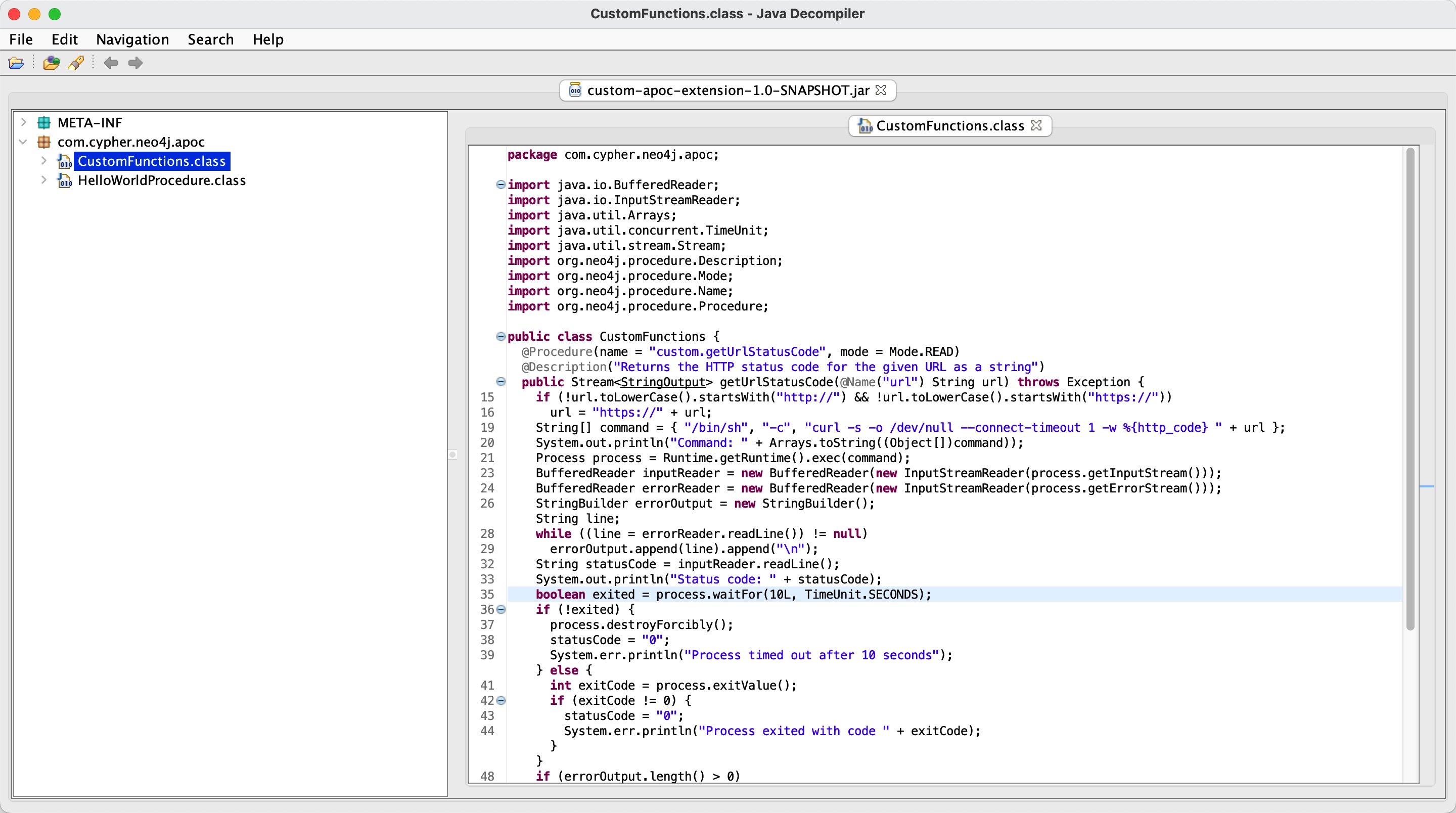Close the CustomFunctions.class editor tab
Viewport: 1456px width, 813px height.
click(1036, 125)
